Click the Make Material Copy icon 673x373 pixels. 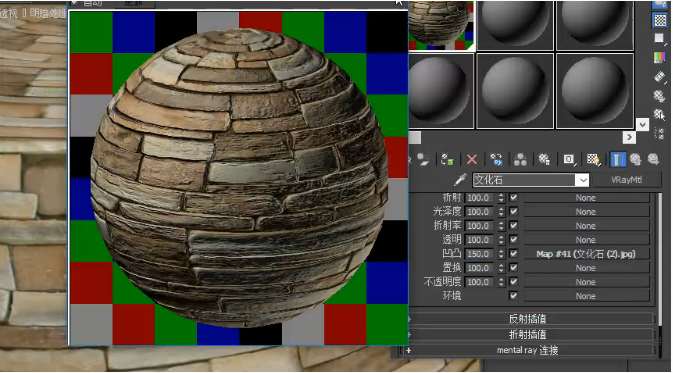(x=496, y=160)
